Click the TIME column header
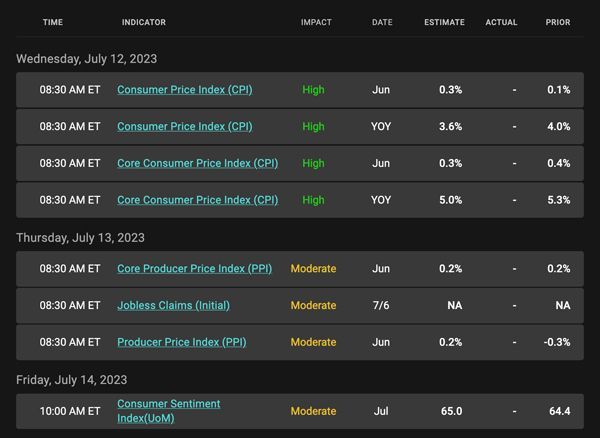The width and height of the screenshot is (600, 438). (53, 22)
